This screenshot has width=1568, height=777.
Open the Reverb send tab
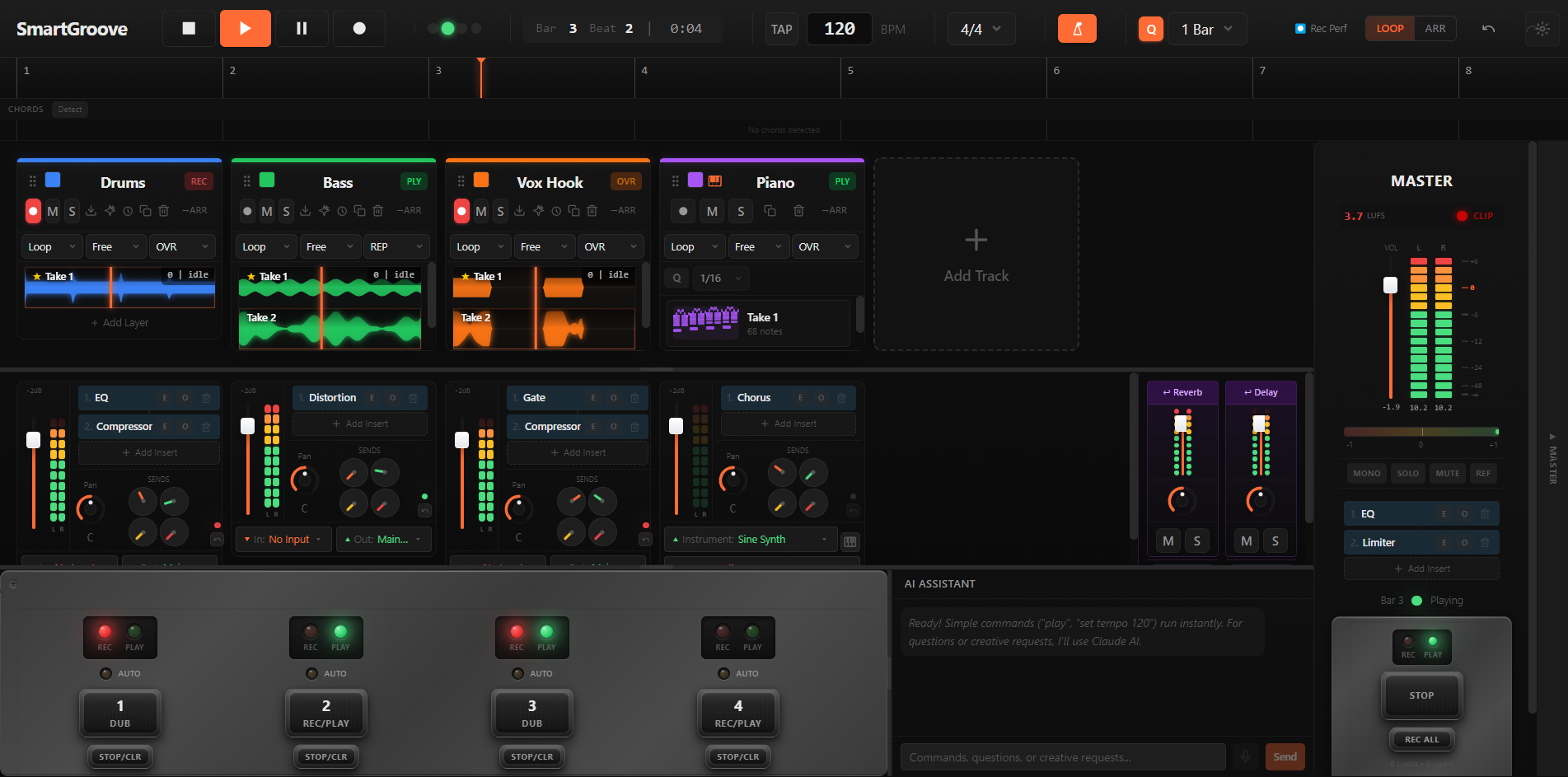click(x=1182, y=393)
